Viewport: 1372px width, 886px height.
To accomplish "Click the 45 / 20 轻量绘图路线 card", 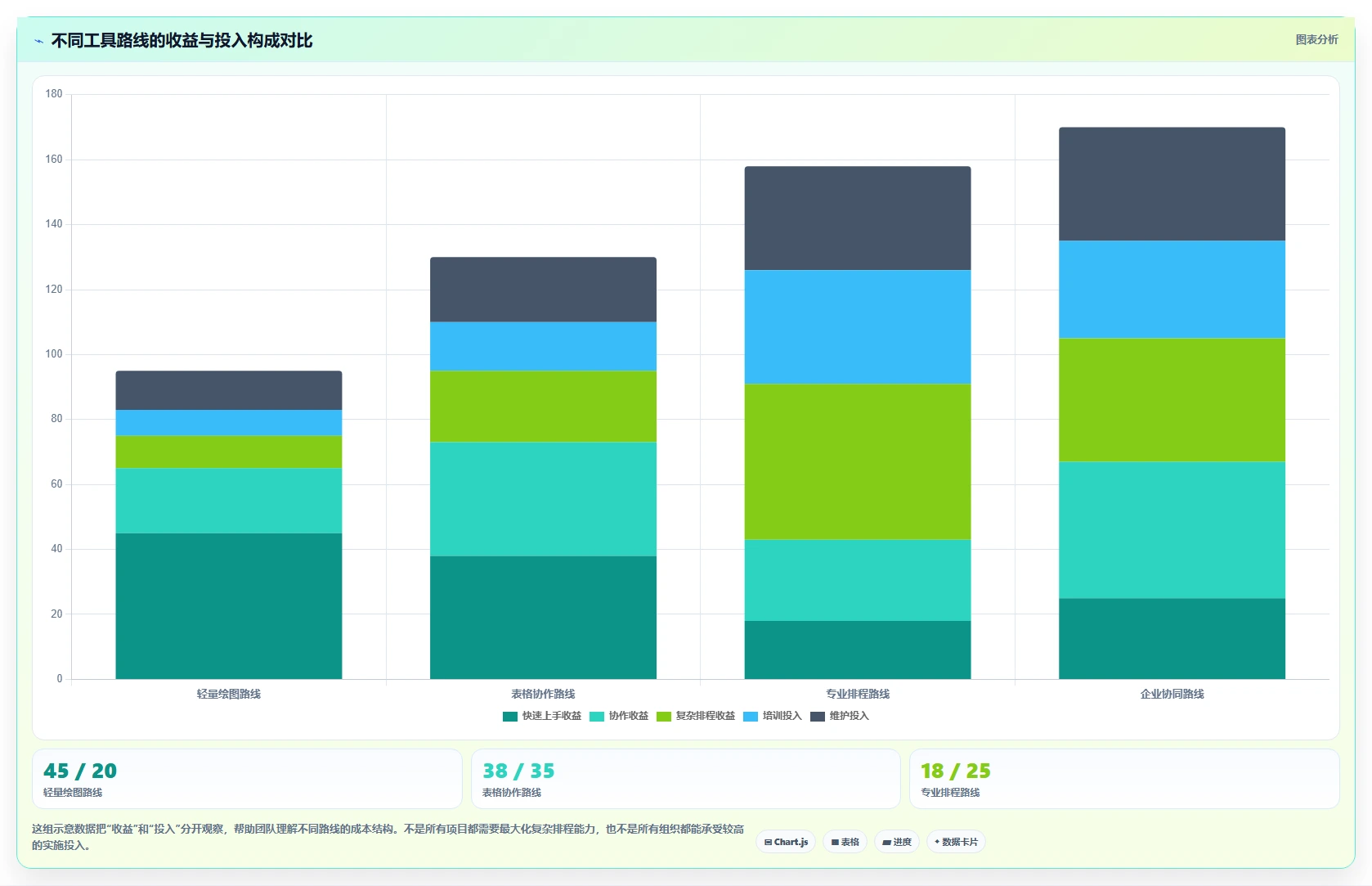I will click(247, 779).
